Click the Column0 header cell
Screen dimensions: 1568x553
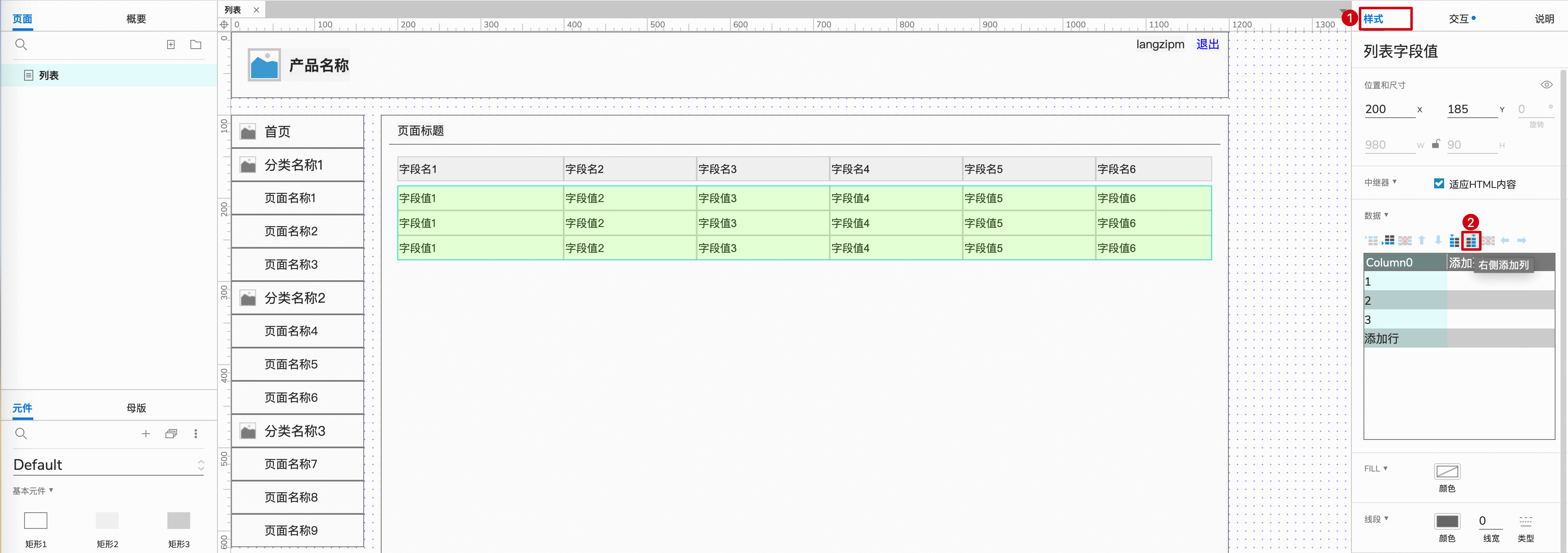pos(1405,262)
